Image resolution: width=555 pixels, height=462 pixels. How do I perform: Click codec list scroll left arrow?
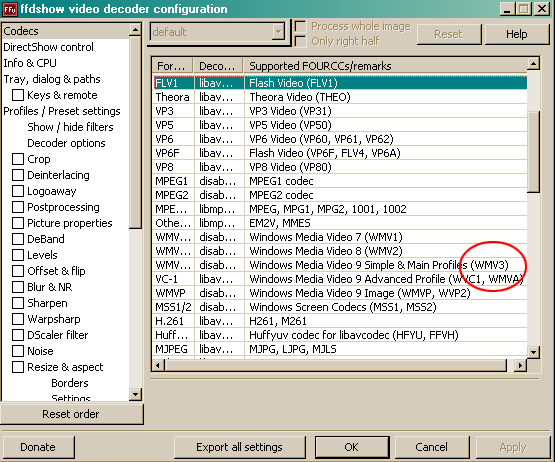pyautogui.click(x=158, y=365)
